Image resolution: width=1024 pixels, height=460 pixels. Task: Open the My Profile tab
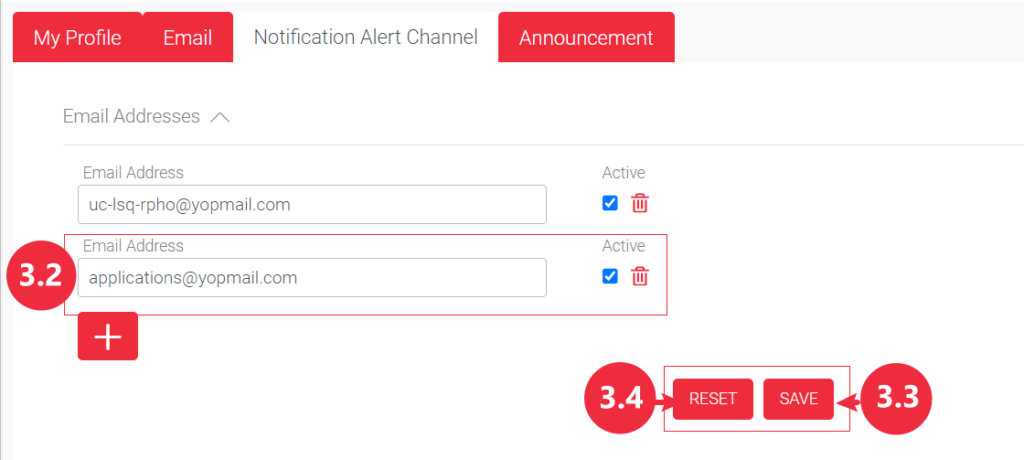tap(77, 38)
